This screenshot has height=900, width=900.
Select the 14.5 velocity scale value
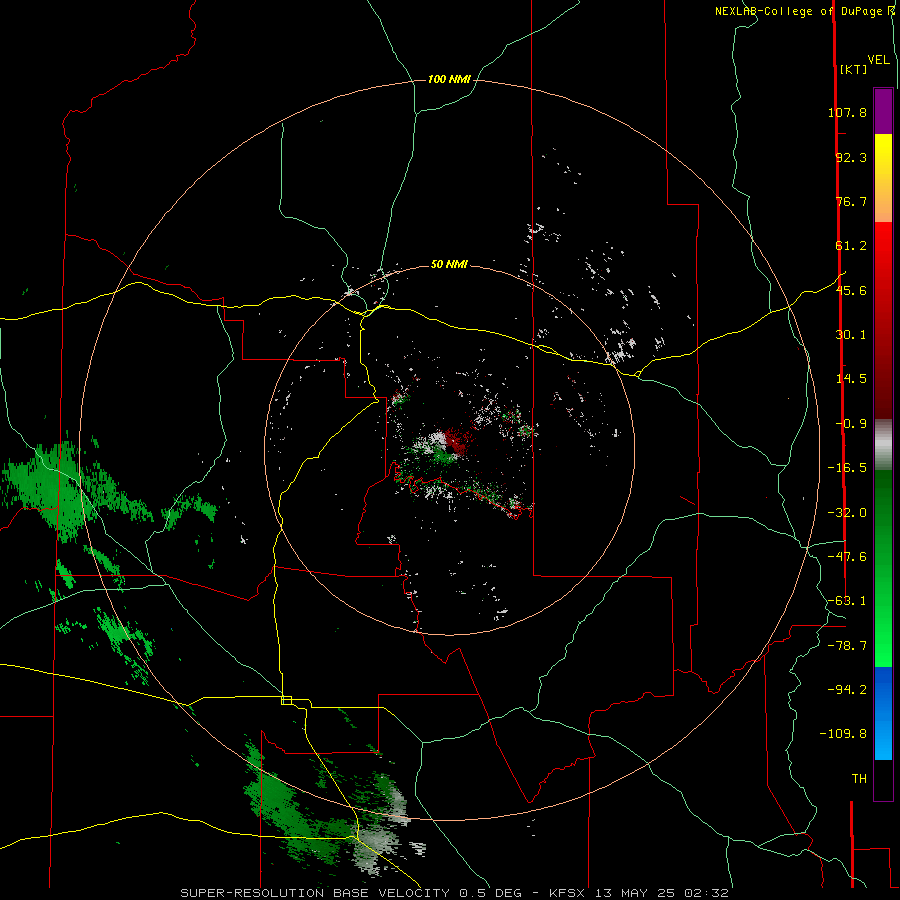pyautogui.click(x=851, y=379)
